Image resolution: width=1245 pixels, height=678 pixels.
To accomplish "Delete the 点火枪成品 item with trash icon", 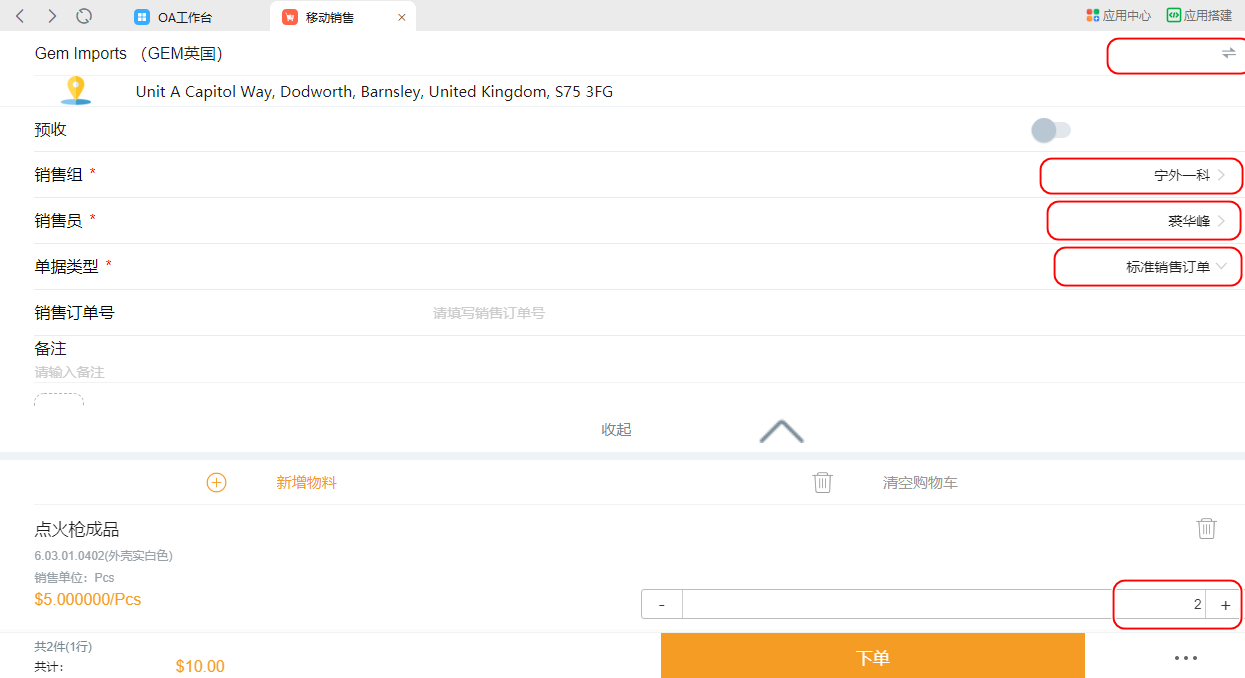I will coord(1206,528).
